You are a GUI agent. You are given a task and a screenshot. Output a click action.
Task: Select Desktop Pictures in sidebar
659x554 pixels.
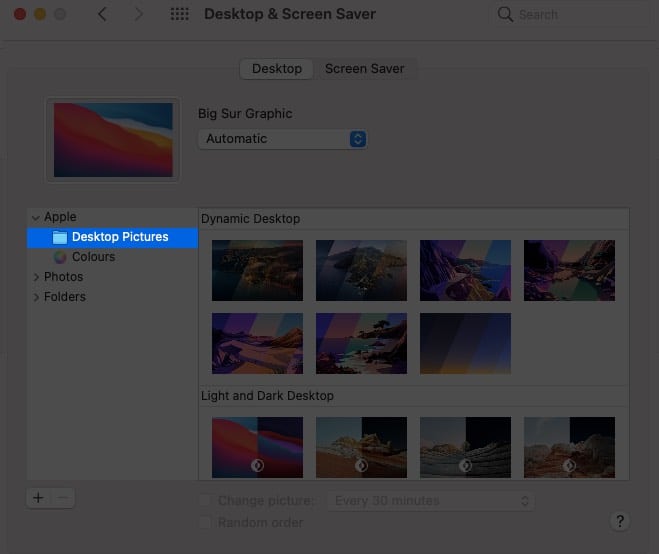click(112, 237)
